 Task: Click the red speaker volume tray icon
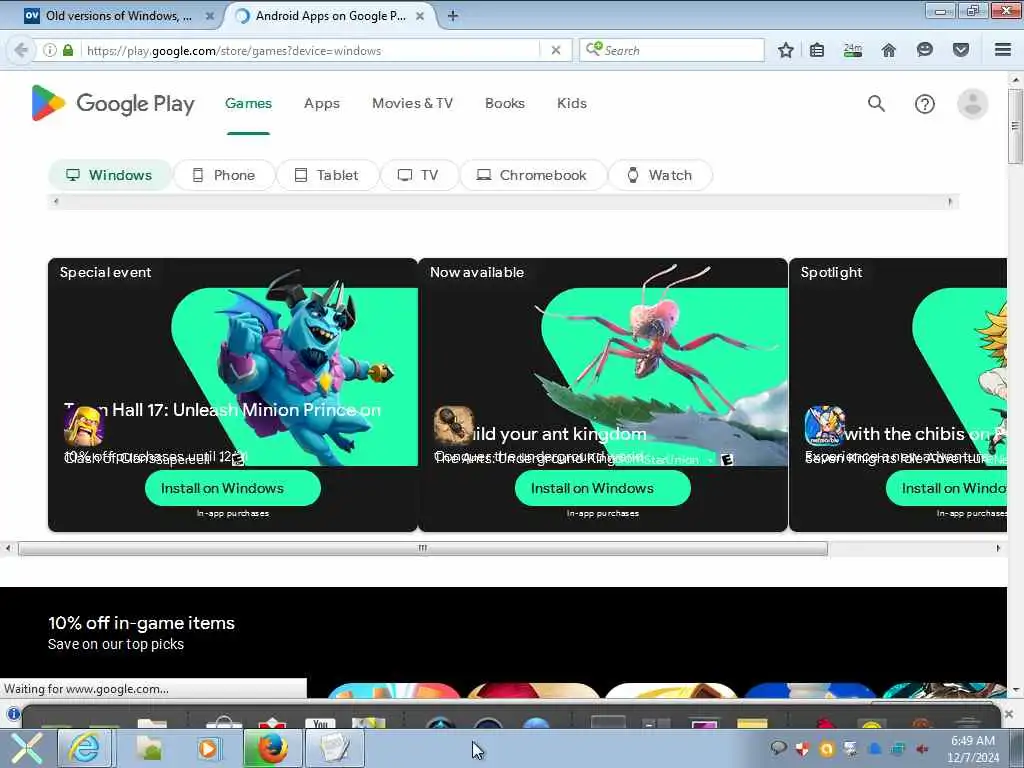pos(923,749)
